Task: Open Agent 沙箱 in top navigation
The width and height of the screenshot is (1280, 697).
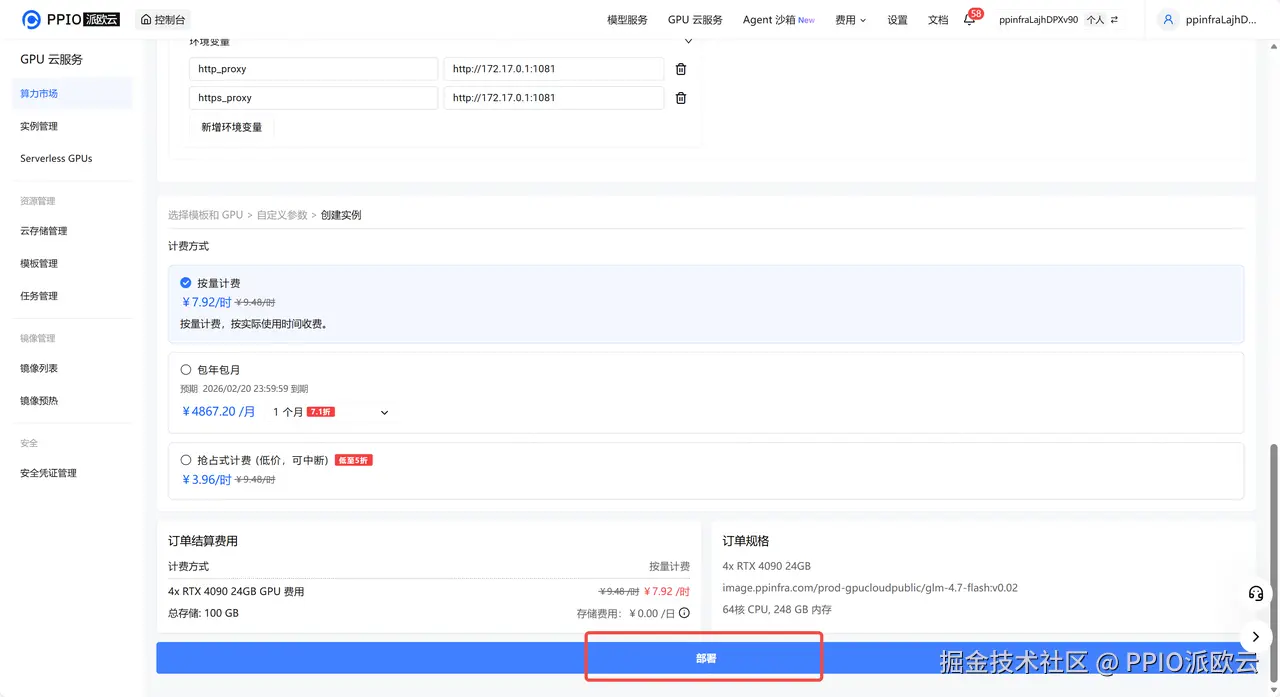Action: 778,20
